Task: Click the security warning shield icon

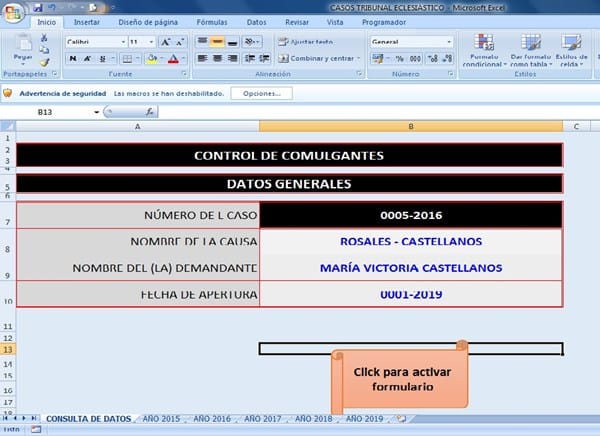Action: (x=8, y=93)
